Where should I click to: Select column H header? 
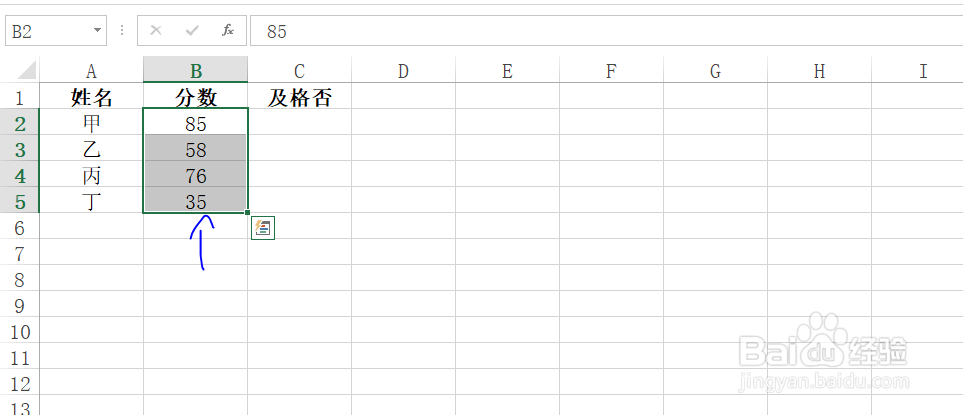(x=819, y=70)
